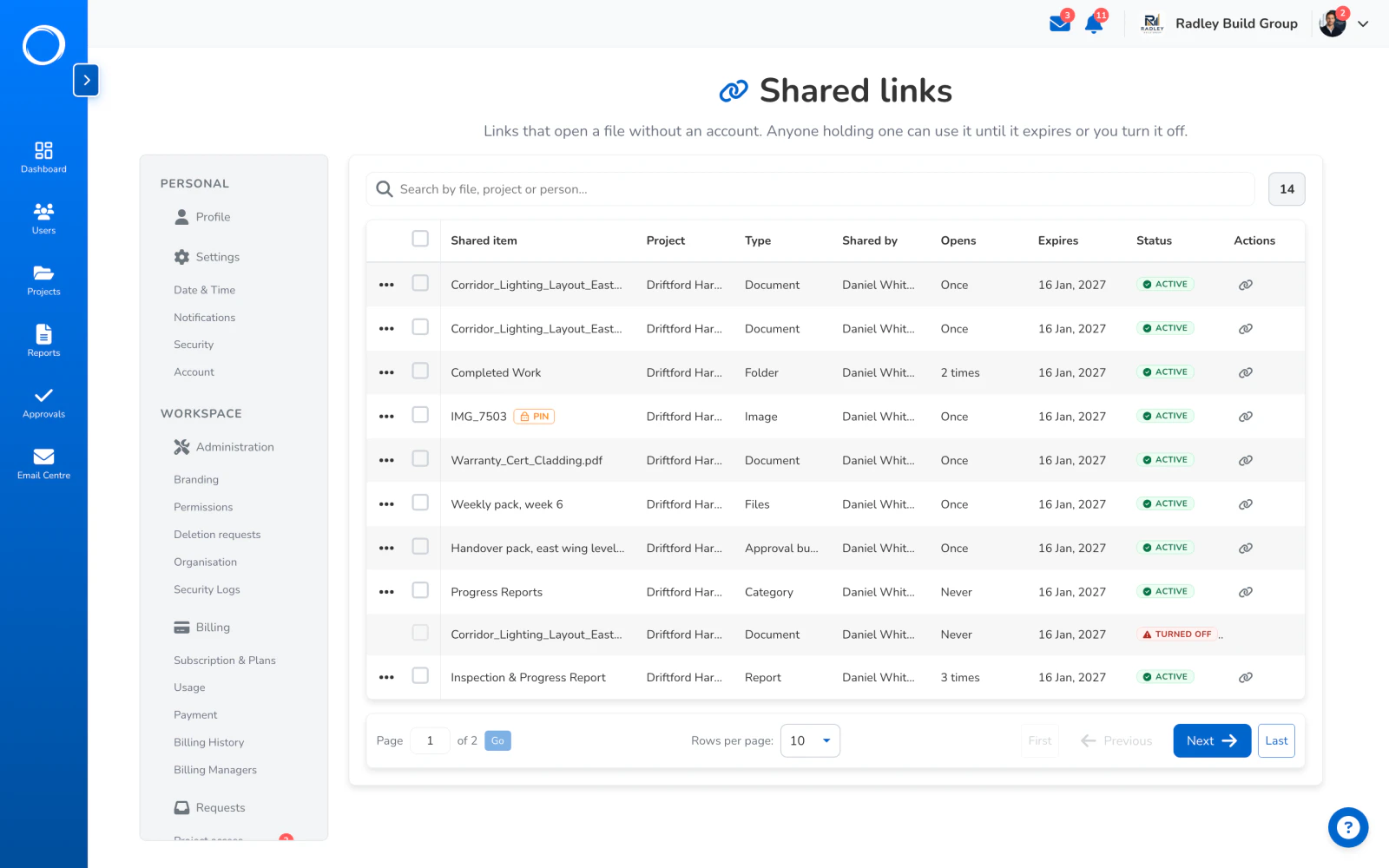
Task: Select checkbox for Inspection & Progress Report
Action: [x=420, y=675]
